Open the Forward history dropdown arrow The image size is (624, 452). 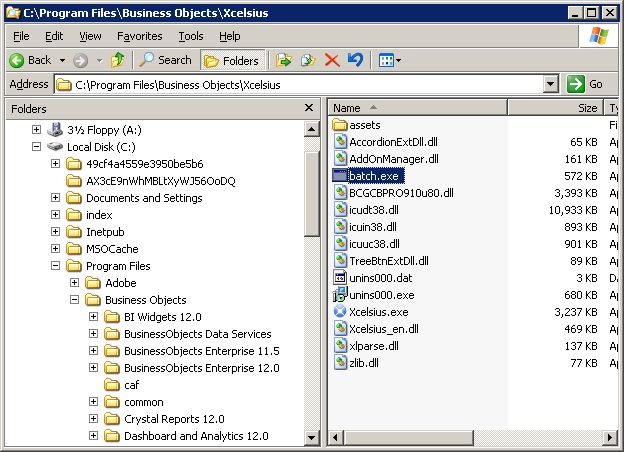(99, 60)
